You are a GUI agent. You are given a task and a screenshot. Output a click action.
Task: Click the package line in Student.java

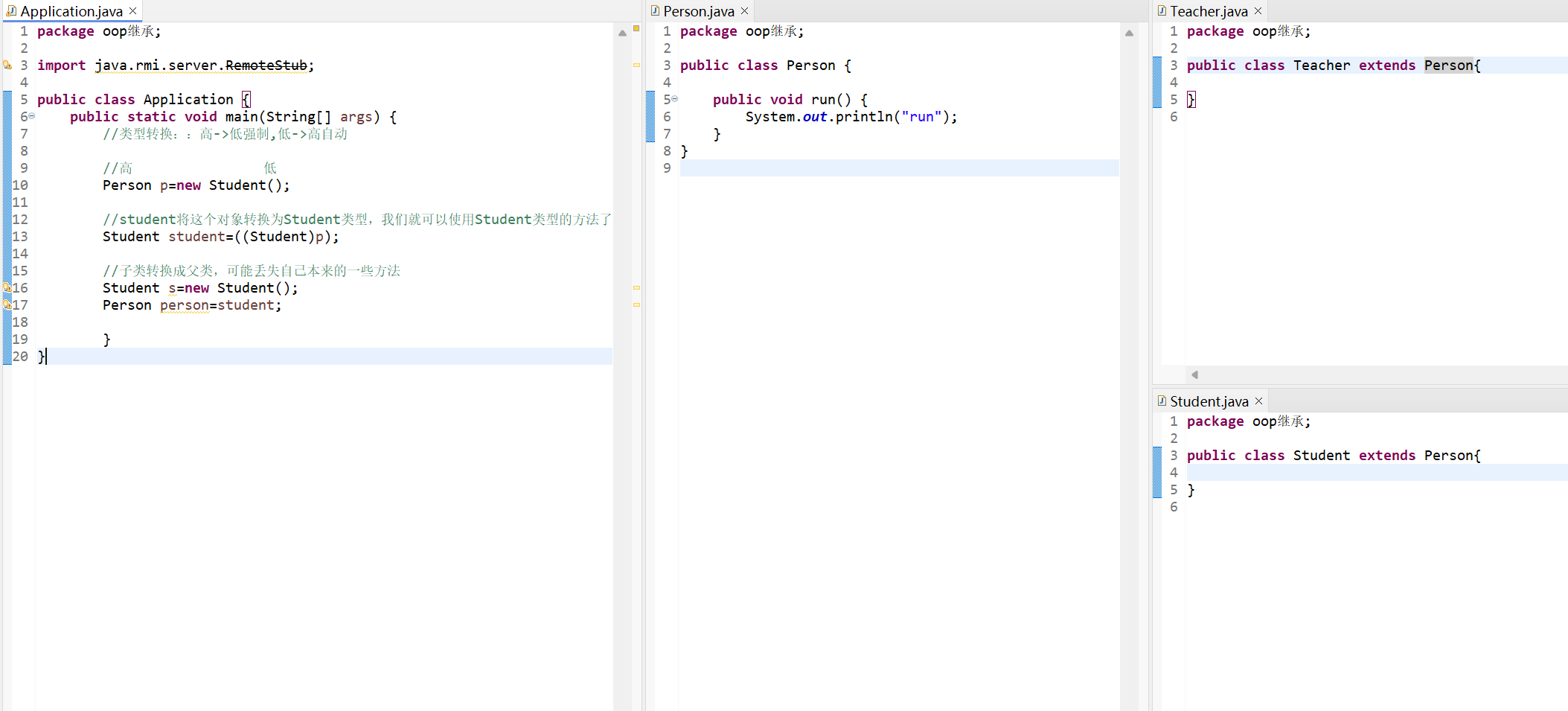[1249, 421]
